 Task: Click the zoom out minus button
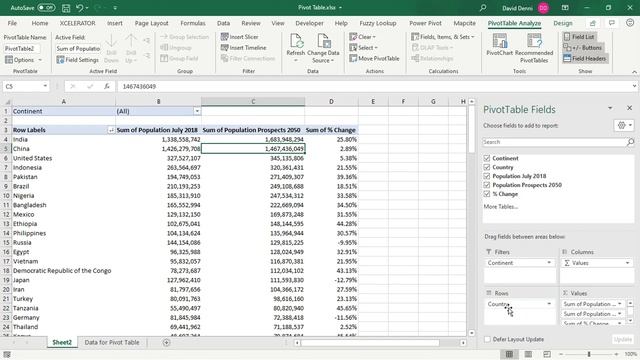pyautogui.click(x=561, y=354)
